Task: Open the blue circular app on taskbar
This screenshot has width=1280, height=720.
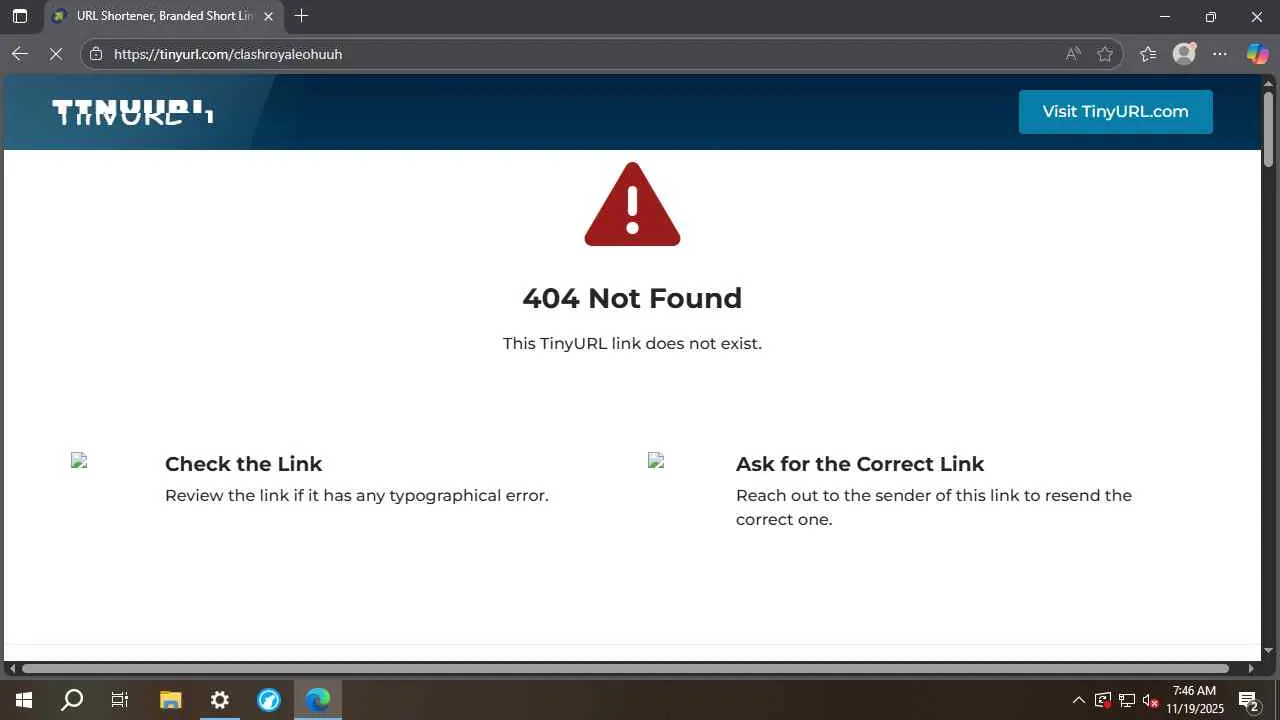Action: 269,700
